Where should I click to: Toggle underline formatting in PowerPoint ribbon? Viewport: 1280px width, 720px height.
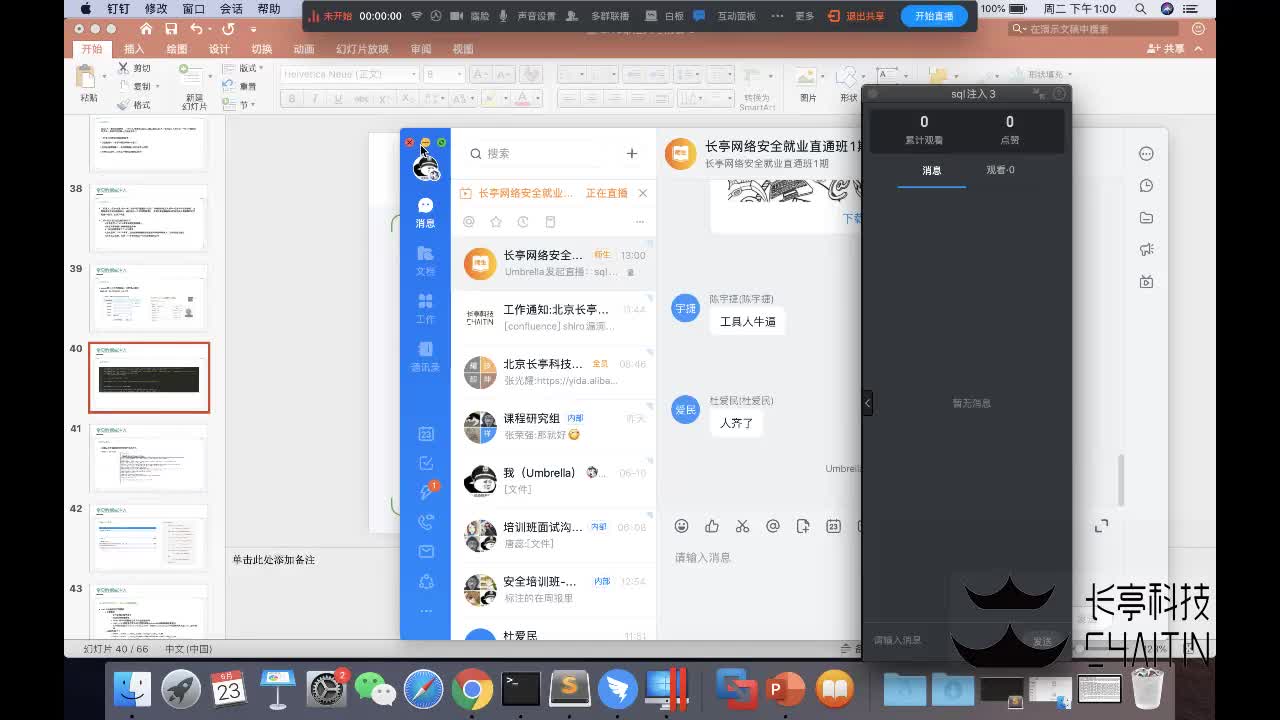pos(337,98)
